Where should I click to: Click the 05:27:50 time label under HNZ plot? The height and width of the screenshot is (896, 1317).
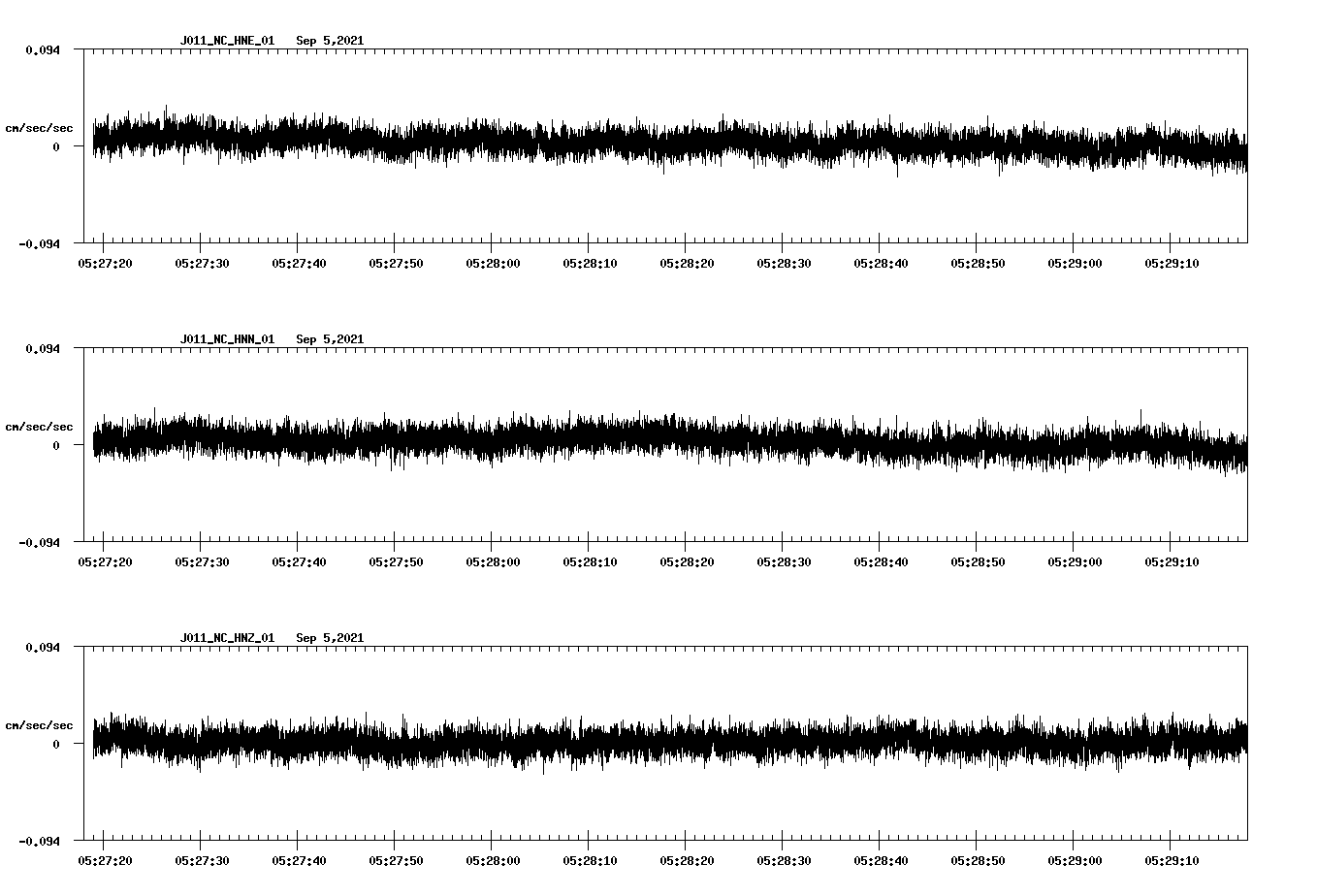pos(396,861)
